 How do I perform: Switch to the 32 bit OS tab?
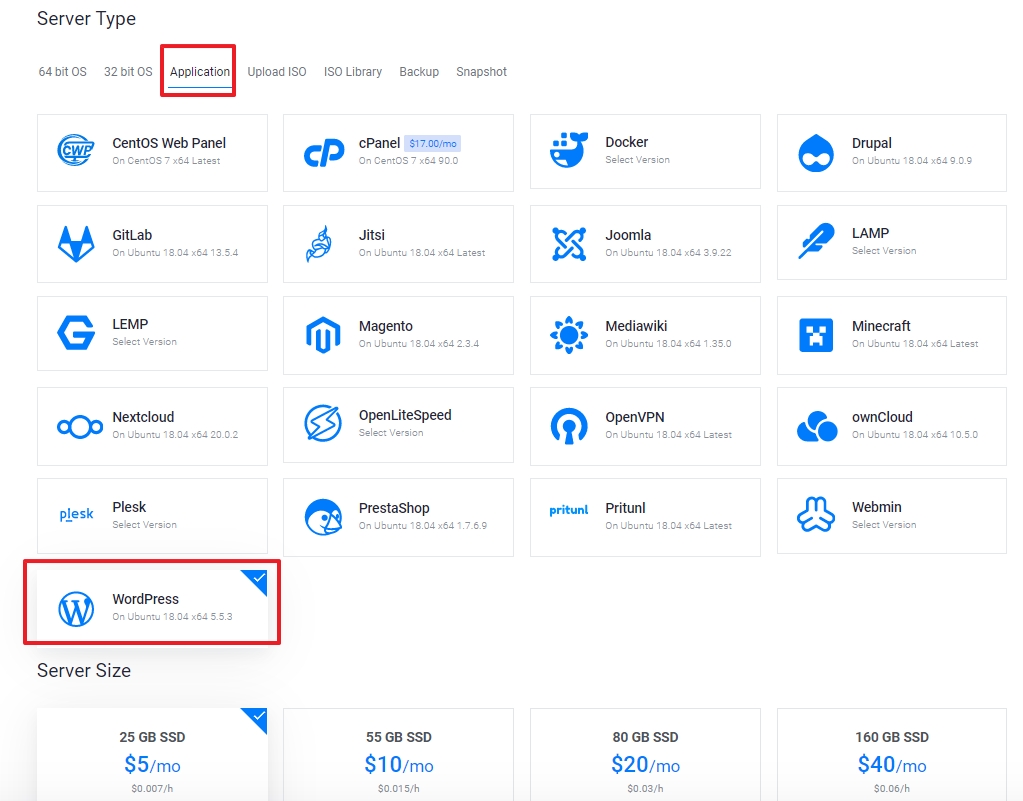128,72
